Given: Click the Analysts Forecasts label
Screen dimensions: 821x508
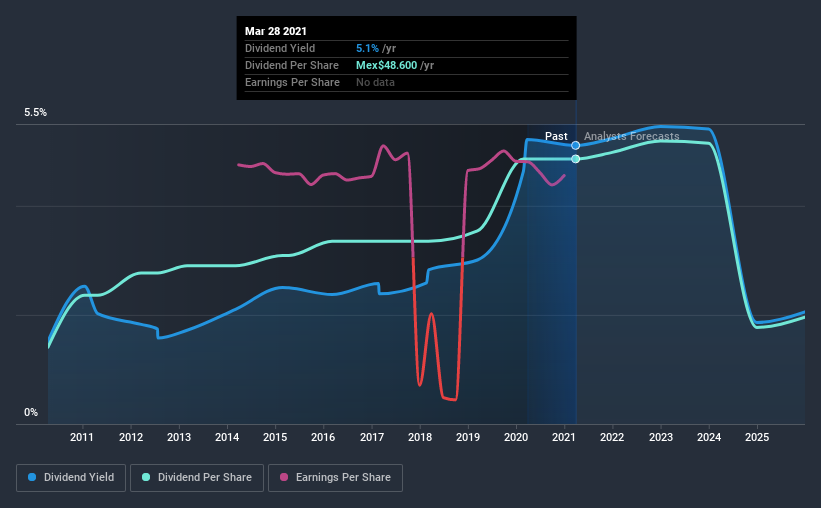Looking at the screenshot, I should click(631, 136).
